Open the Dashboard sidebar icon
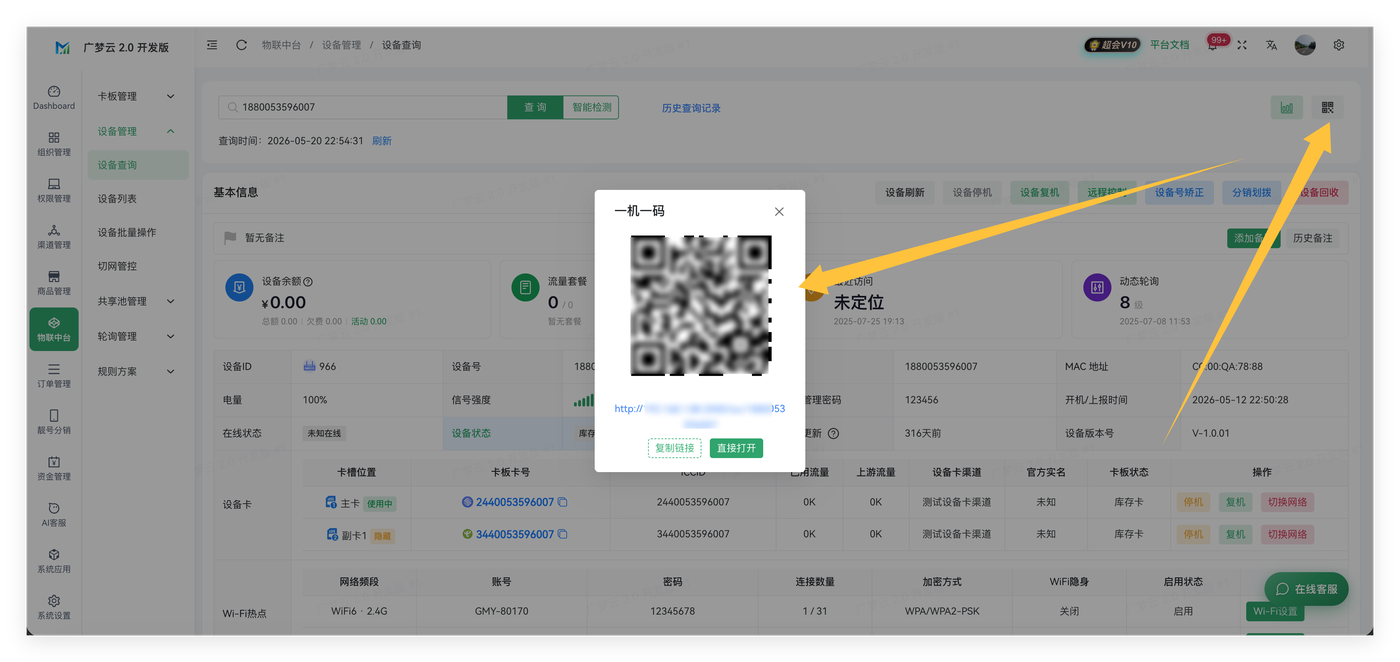Image resolution: width=1400 pixels, height=662 pixels. 54,97
